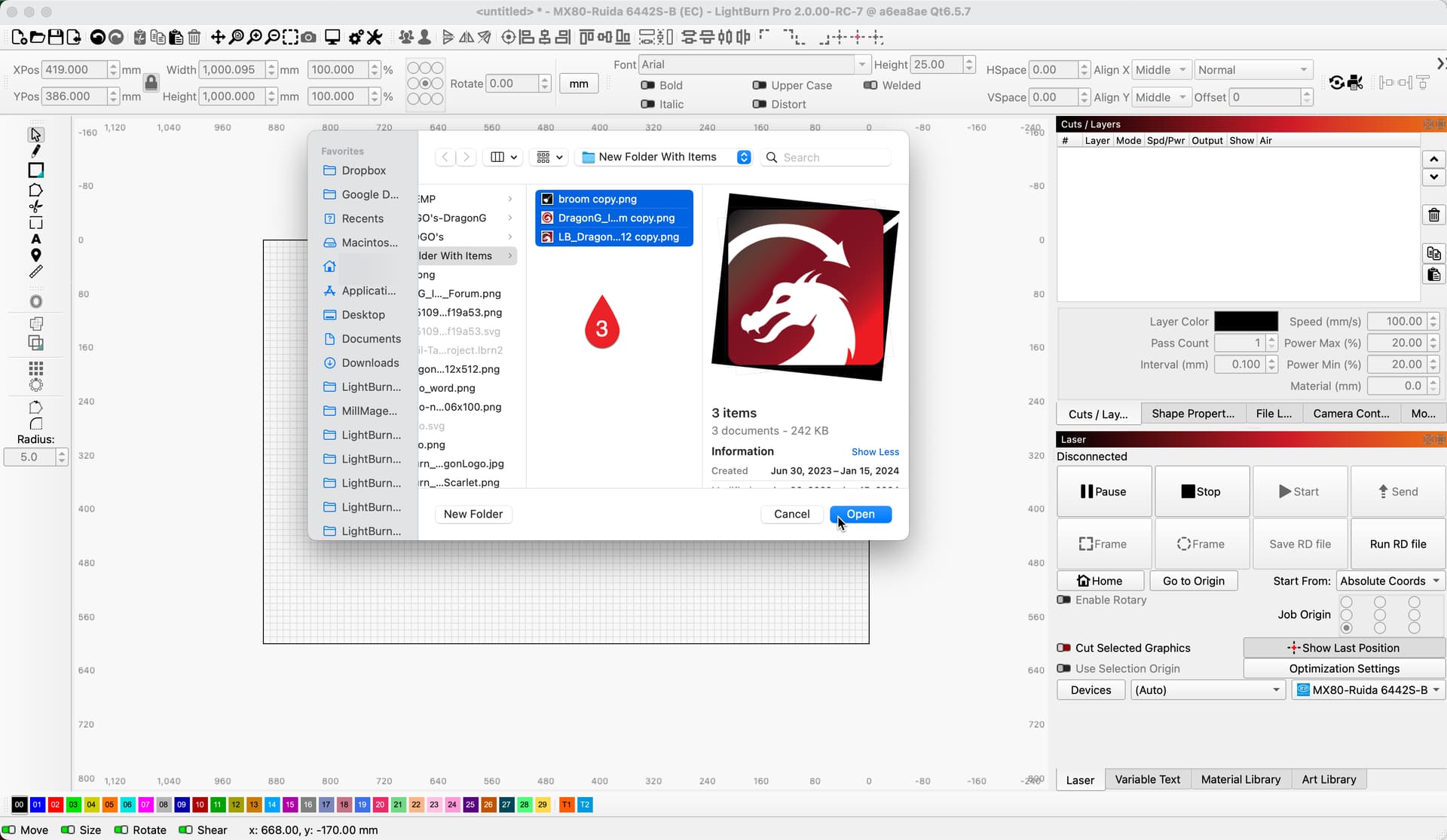Toggle the Bold font switch

647,85
